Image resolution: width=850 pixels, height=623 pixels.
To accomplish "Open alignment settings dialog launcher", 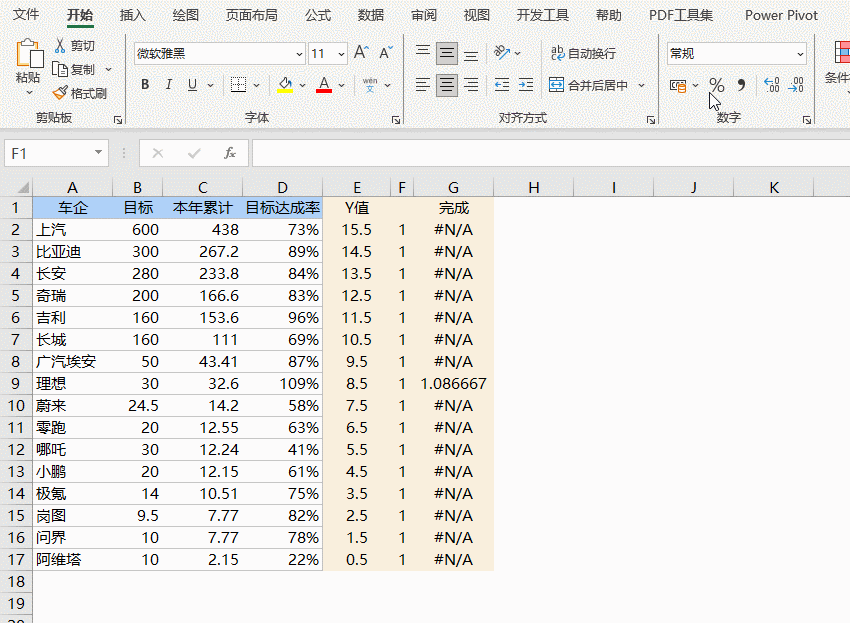I will pos(651,120).
